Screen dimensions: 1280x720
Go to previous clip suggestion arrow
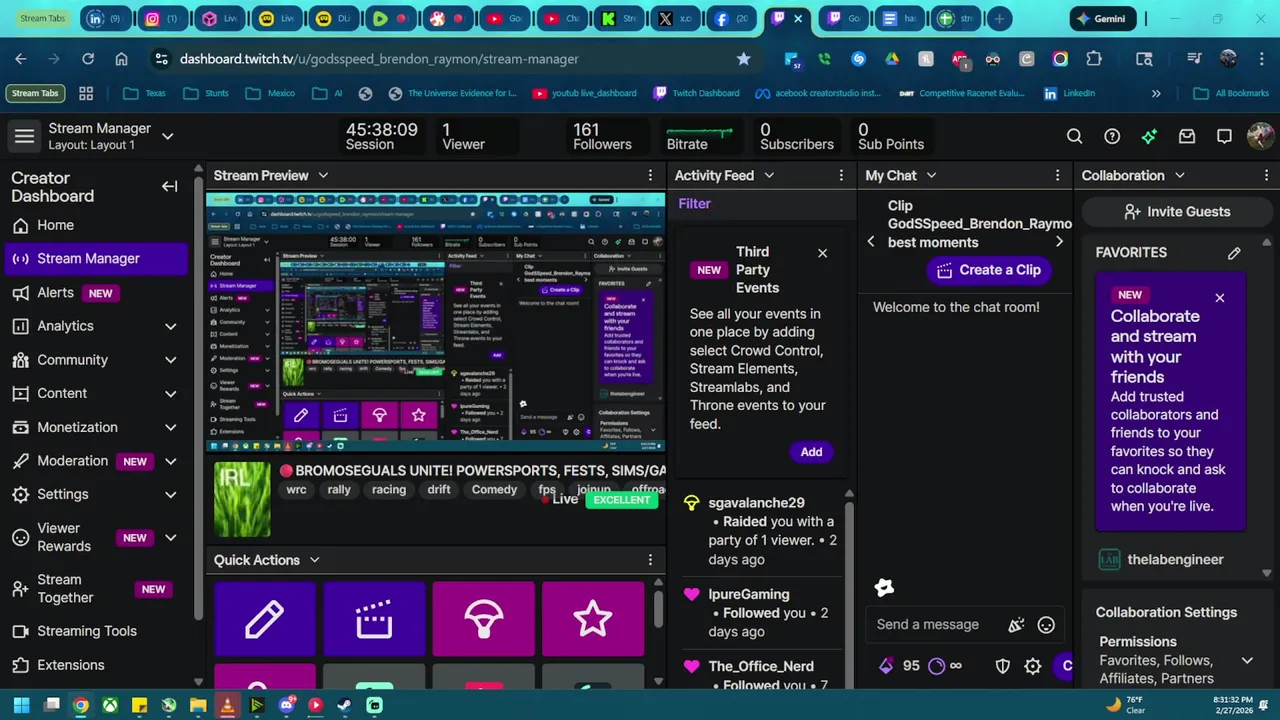point(871,242)
